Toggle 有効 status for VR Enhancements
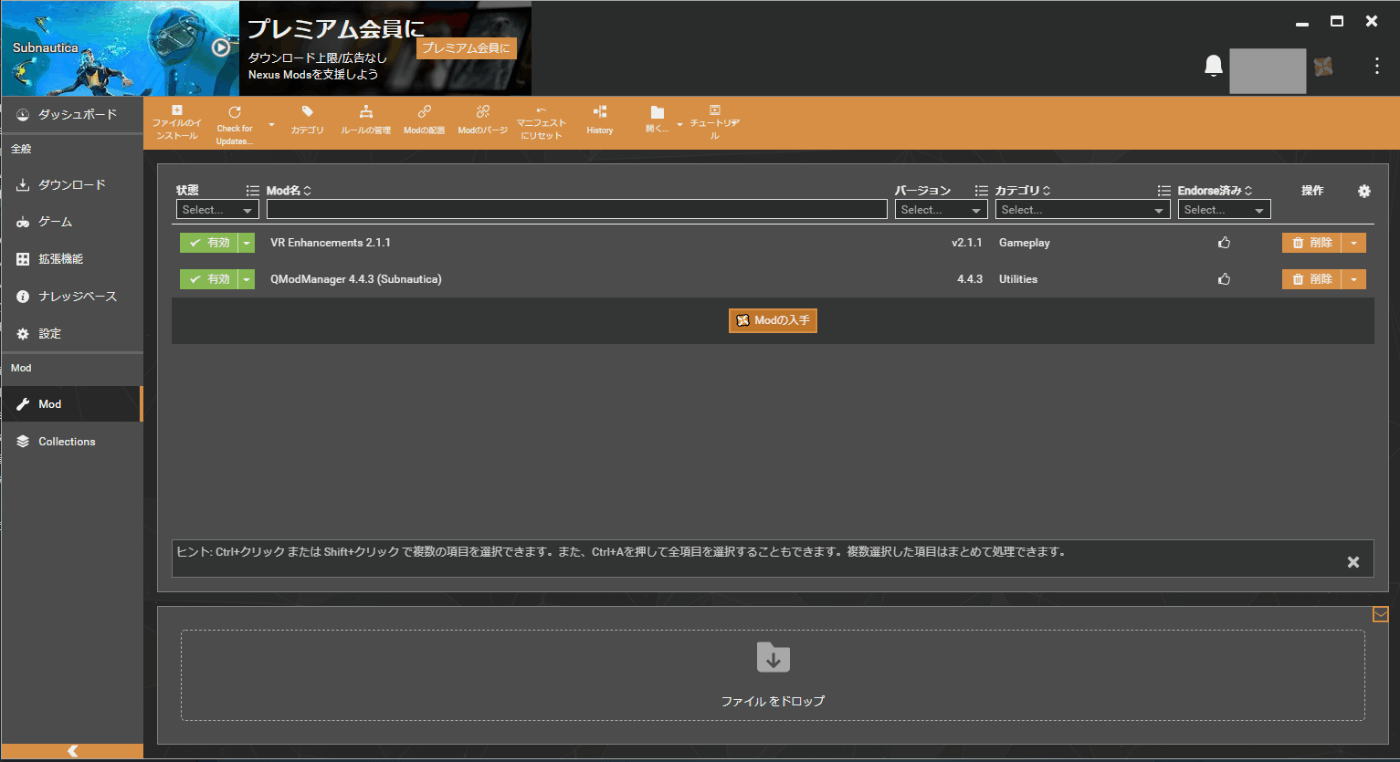This screenshot has width=1400, height=762. pos(208,243)
